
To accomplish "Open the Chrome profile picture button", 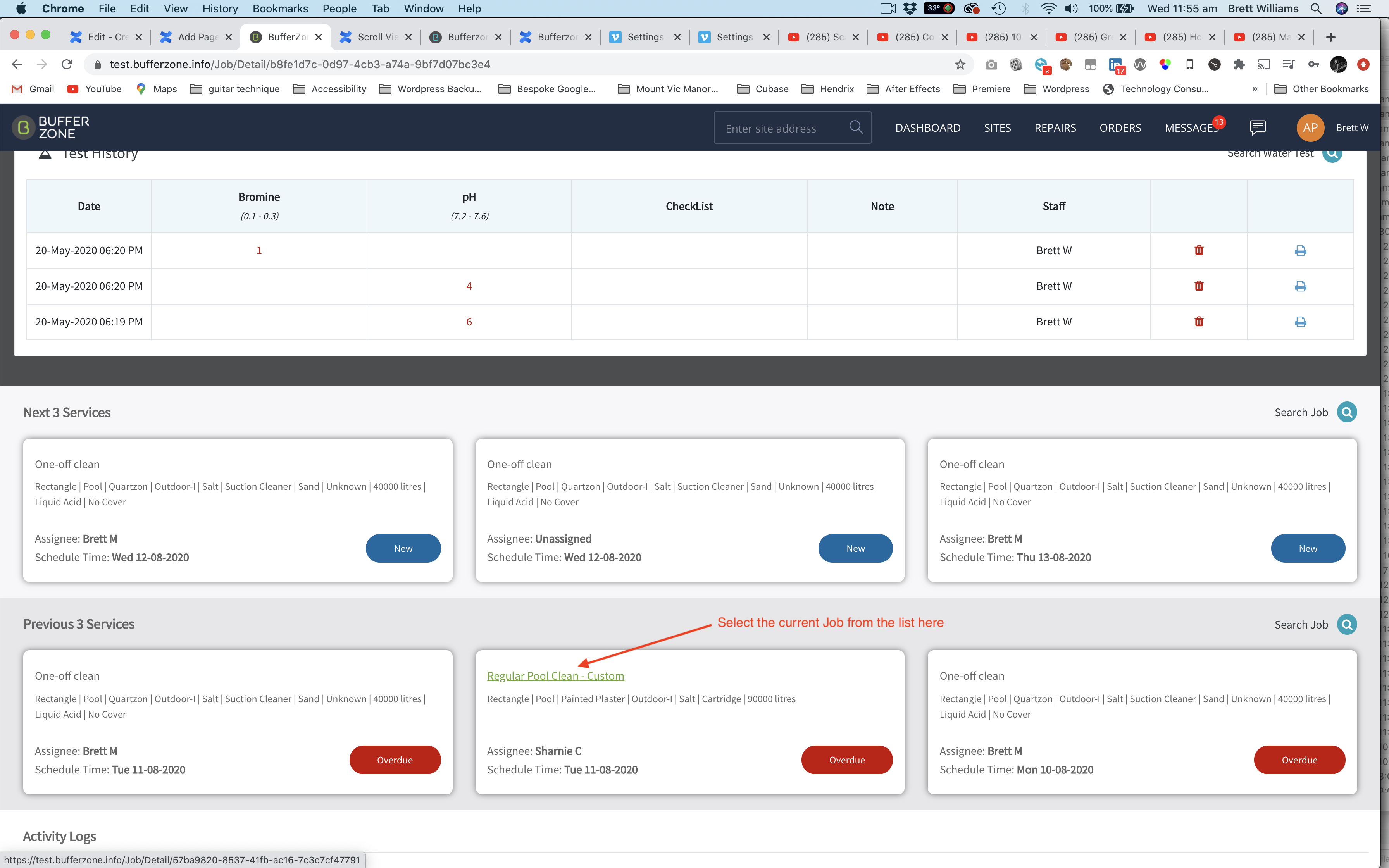I will [1339, 64].
